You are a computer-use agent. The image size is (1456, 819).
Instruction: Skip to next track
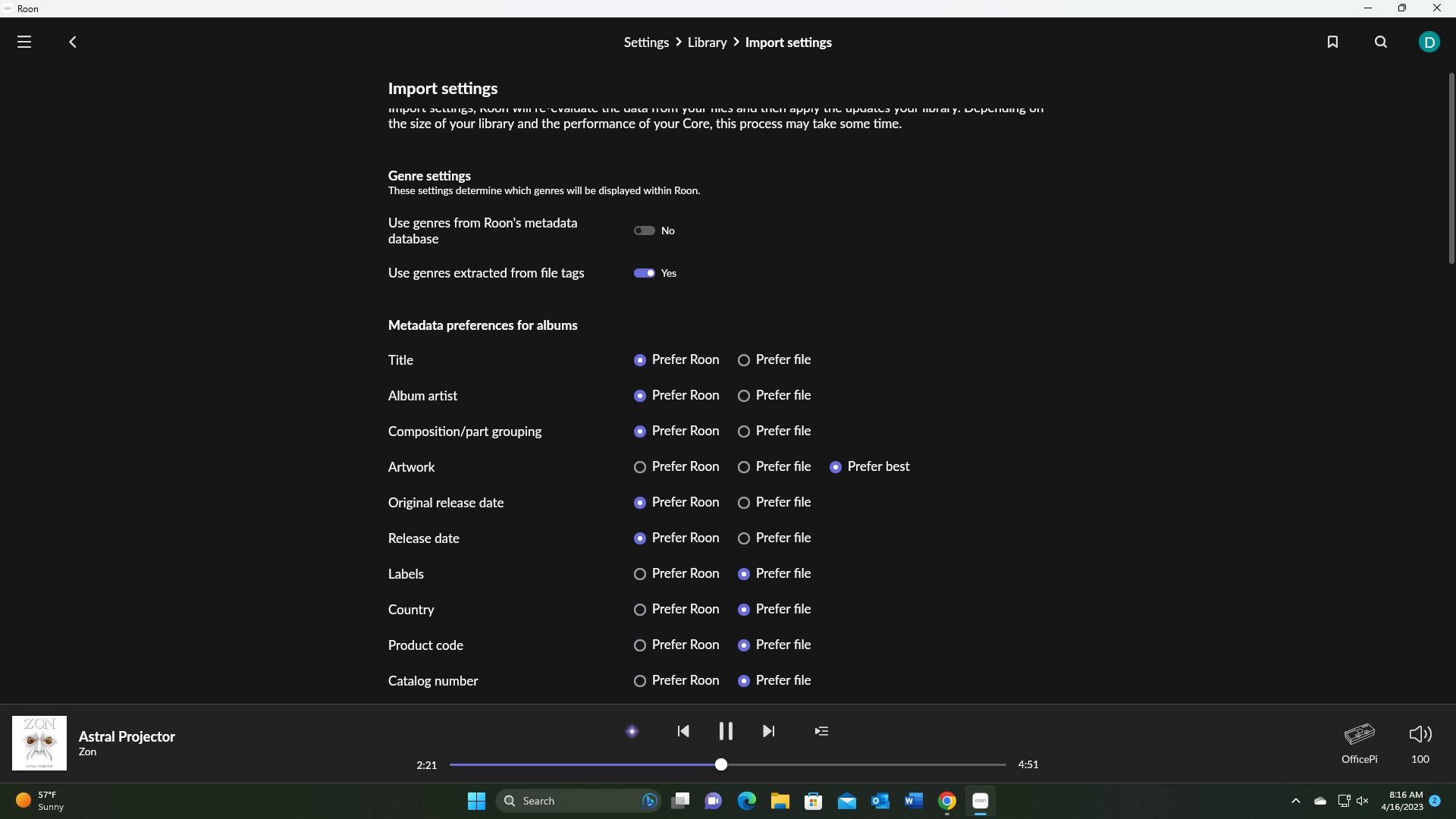[x=768, y=731]
